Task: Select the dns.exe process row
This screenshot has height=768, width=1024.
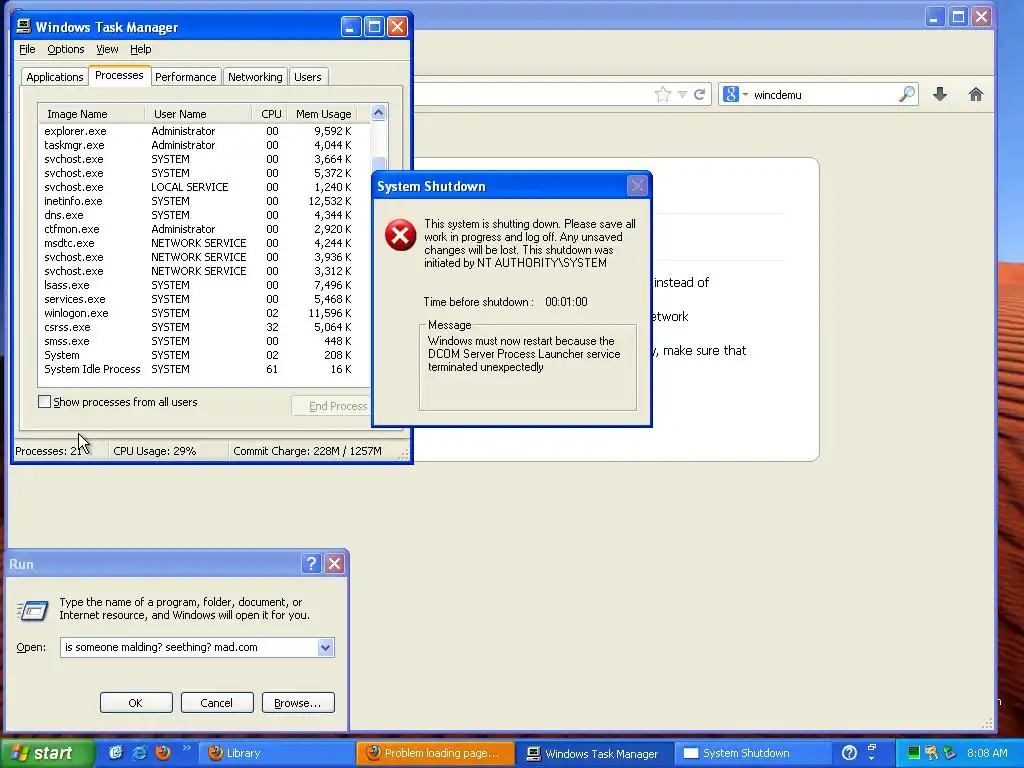Action: pyautogui.click(x=204, y=215)
